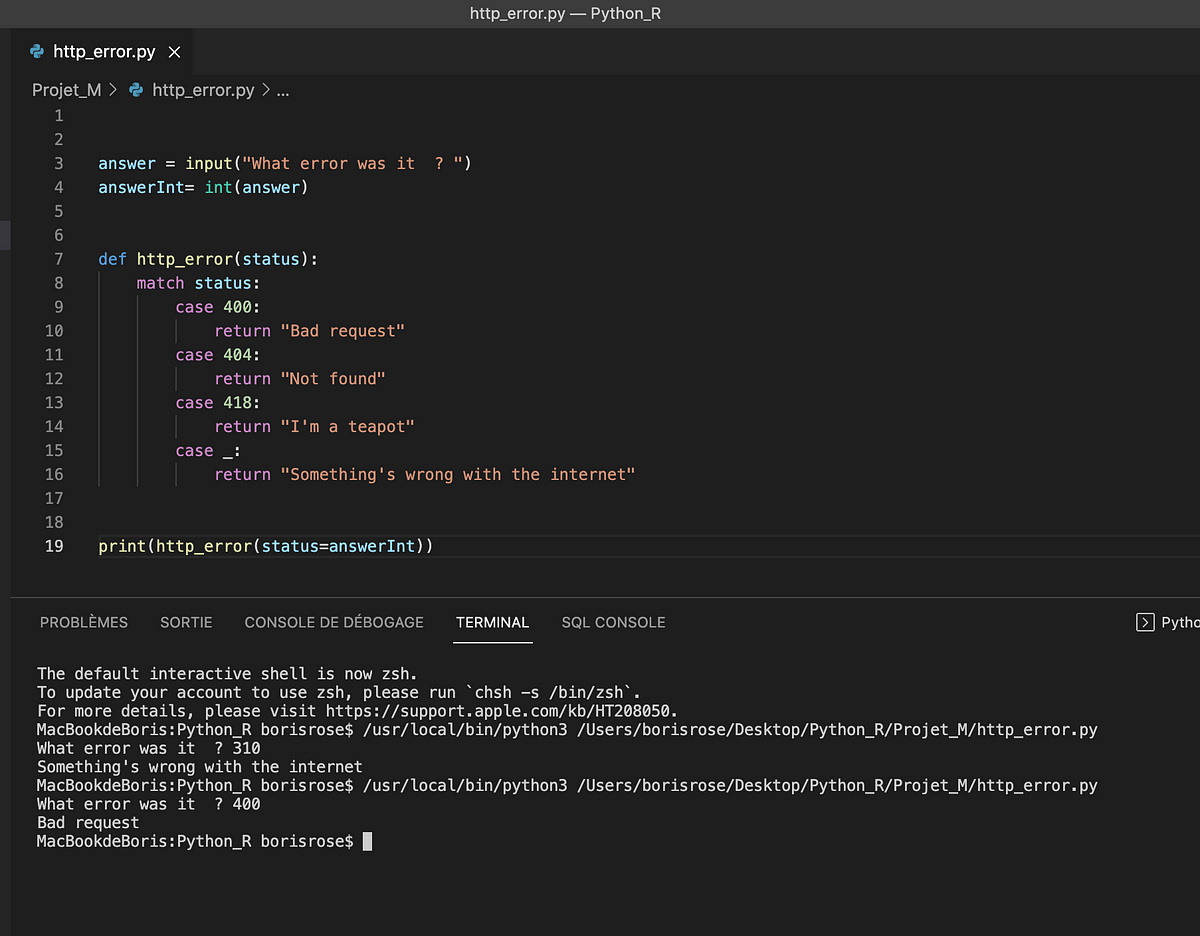Click the terminal shell icon at right
This screenshot has width=1200, height=936.
[1145, 622]
